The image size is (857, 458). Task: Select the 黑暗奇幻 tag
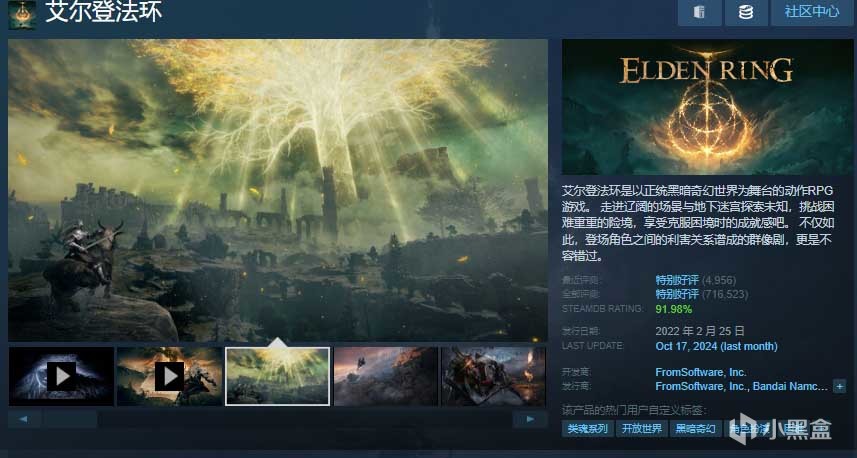click(695, 429)
